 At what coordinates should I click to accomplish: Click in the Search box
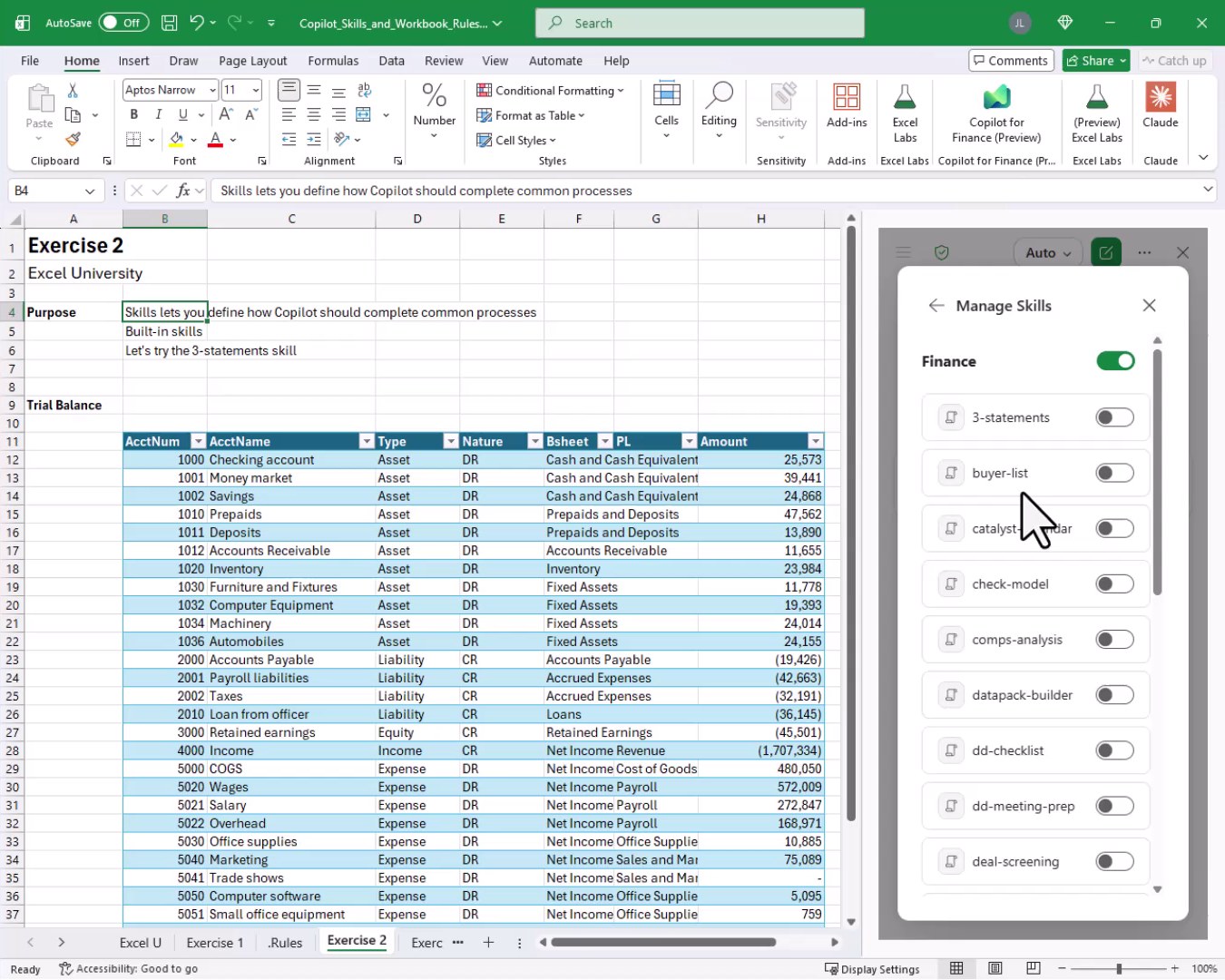700,23
